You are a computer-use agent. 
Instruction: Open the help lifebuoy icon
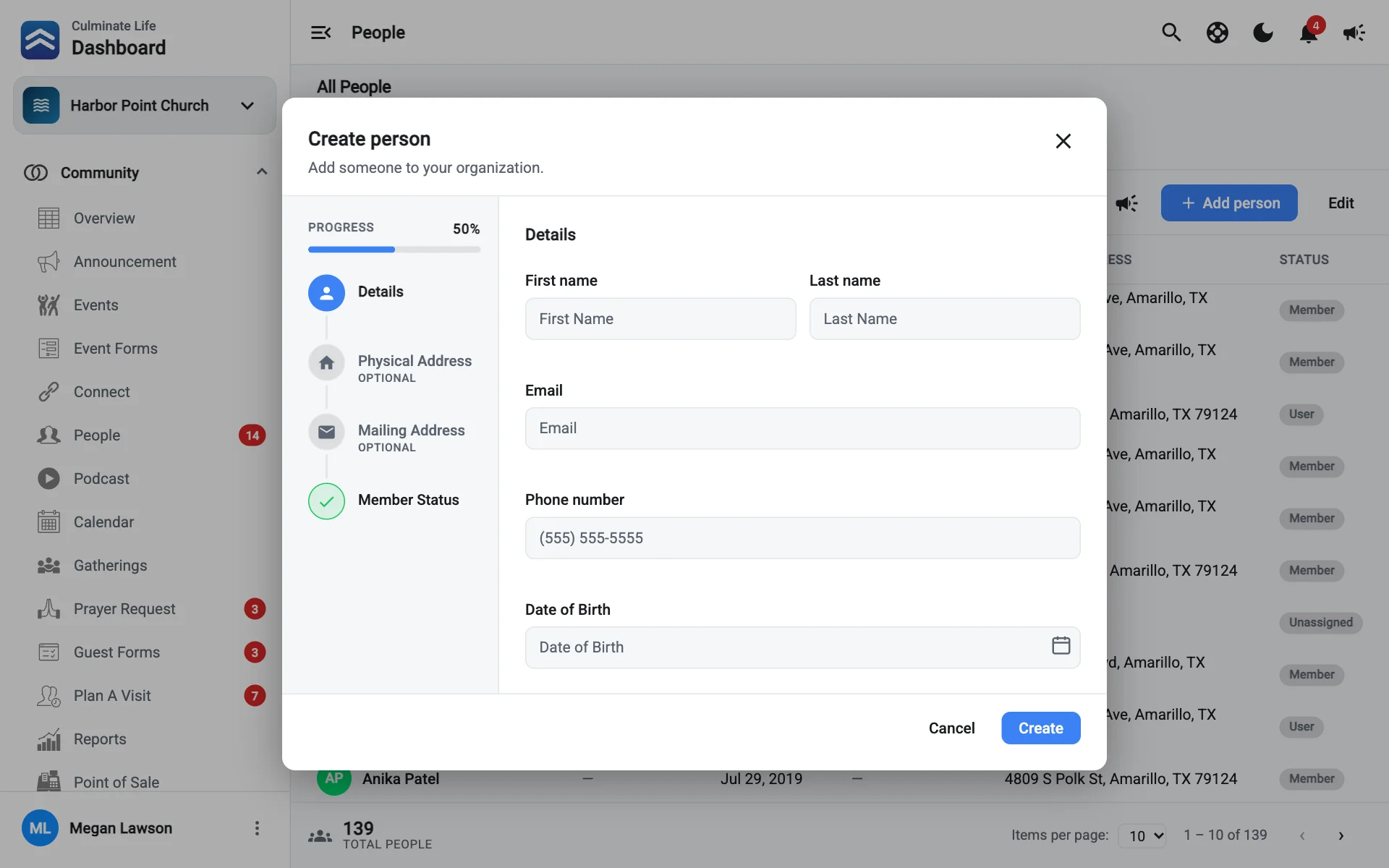1218,33
